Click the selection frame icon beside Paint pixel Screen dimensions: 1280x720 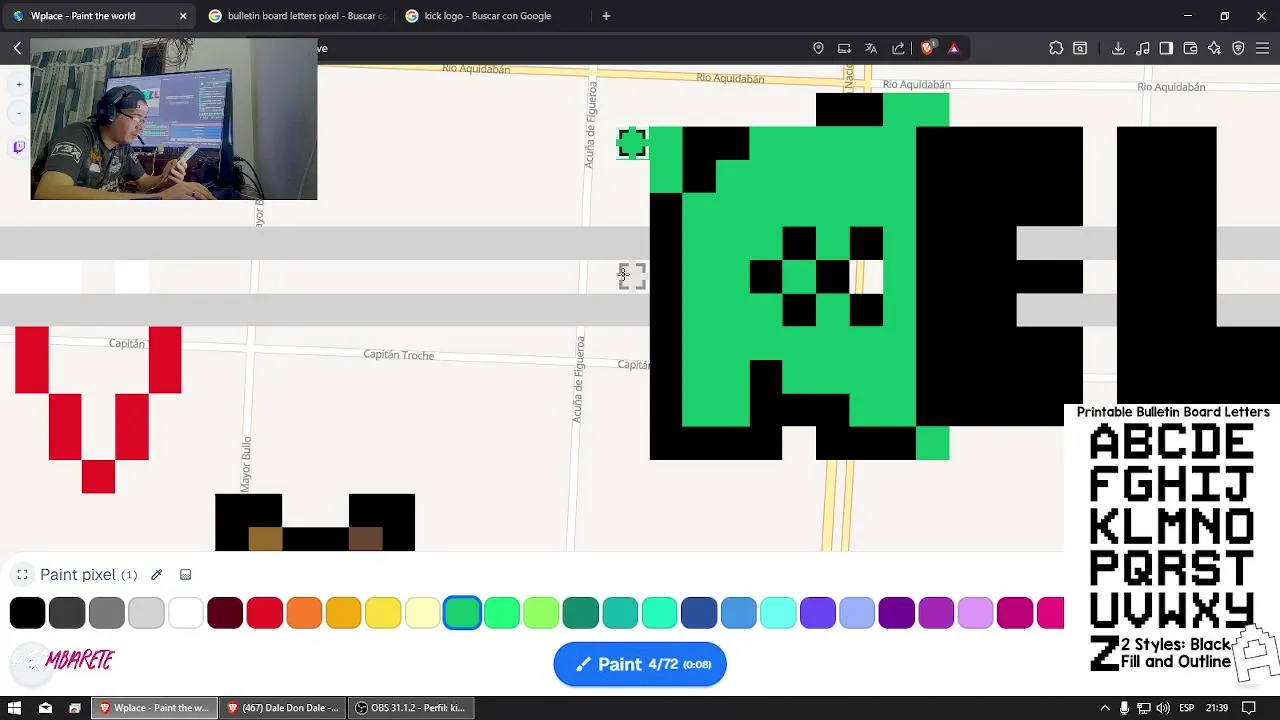(x=22, y=575)
